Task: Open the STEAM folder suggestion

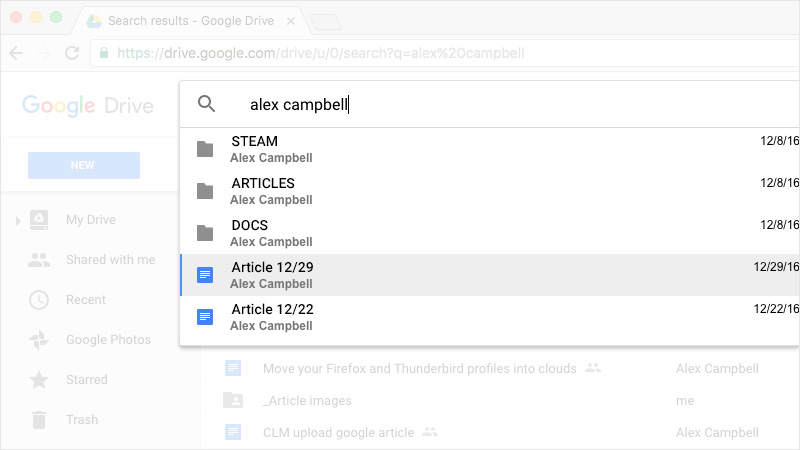Action: pos(490,149)
